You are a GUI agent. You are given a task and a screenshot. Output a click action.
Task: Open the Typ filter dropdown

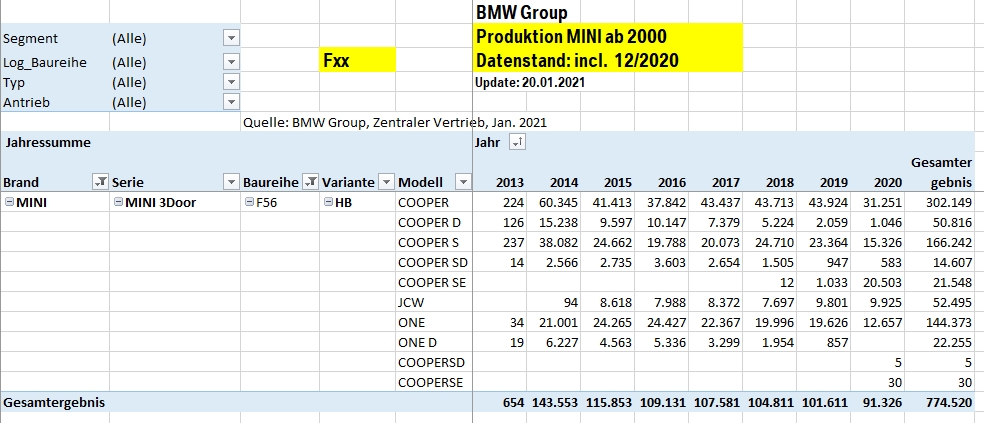pos(231,82)
